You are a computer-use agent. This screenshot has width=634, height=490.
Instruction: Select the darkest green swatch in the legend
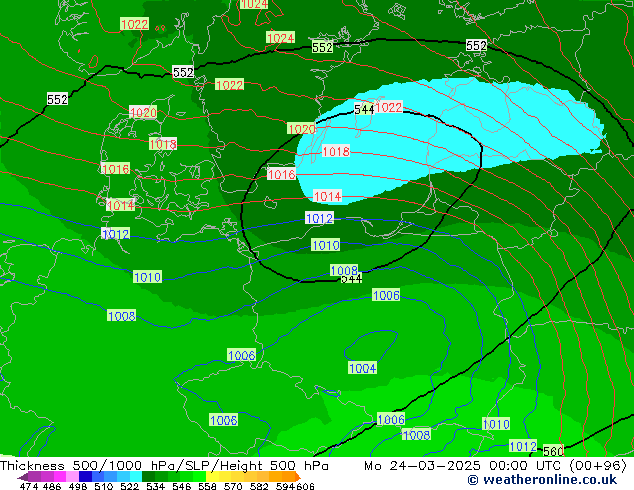click(x=148, y=476)
